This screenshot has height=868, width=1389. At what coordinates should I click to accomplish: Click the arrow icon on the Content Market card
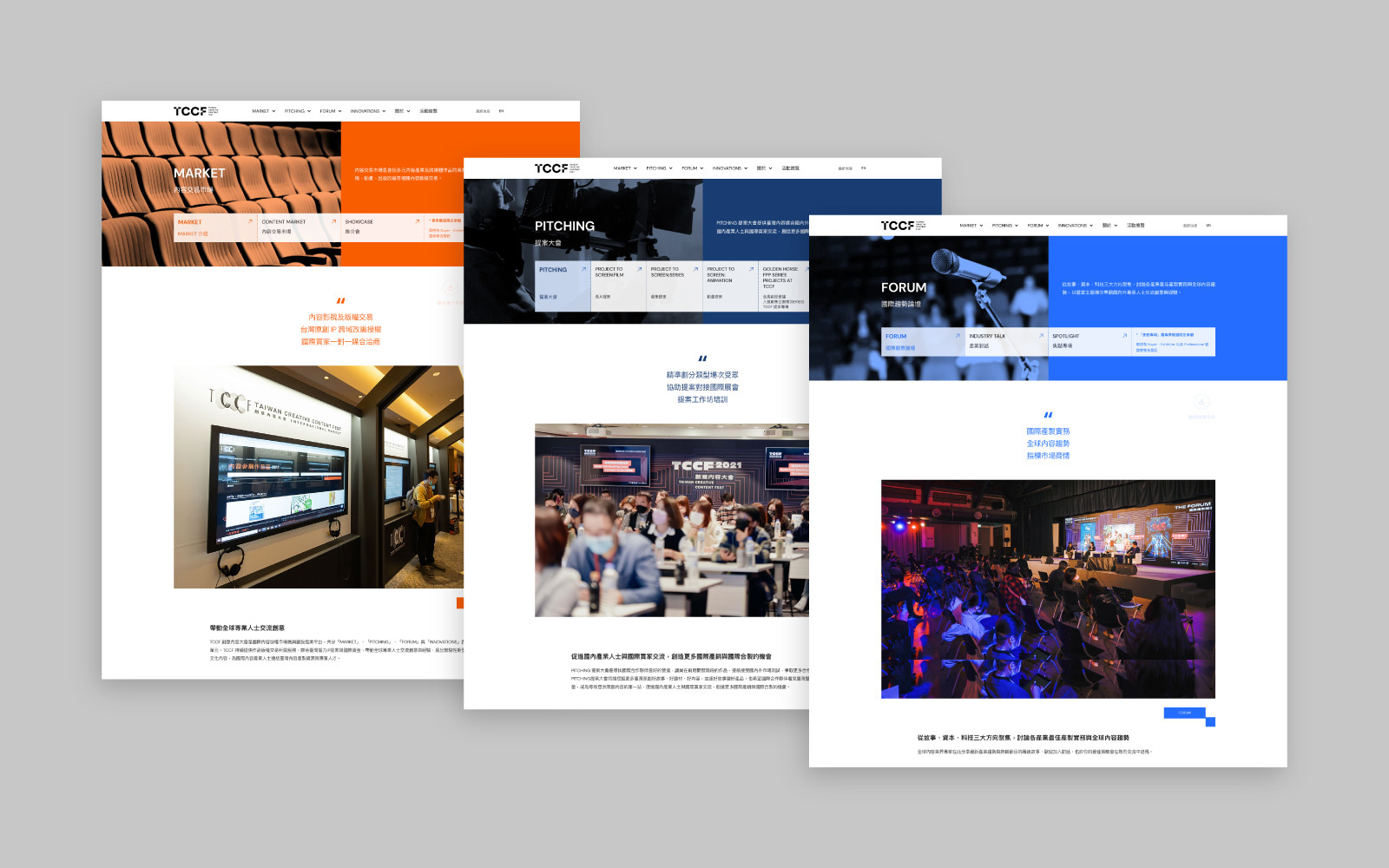pyautogui.click(x=333, y=221)
